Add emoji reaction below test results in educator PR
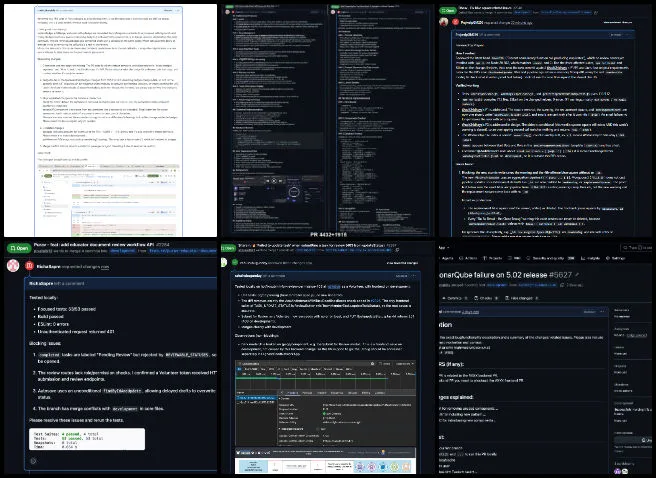 tap(33, 460)
